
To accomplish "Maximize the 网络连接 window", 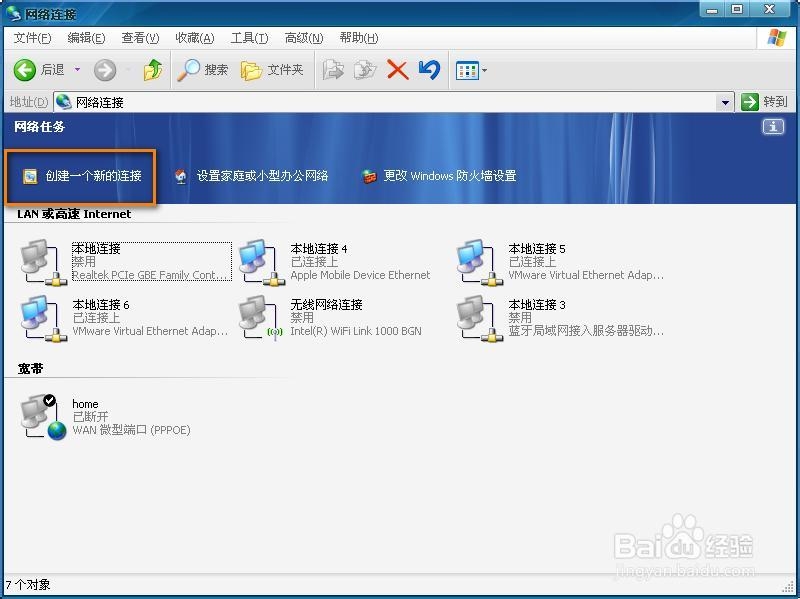I will [737, 10].
